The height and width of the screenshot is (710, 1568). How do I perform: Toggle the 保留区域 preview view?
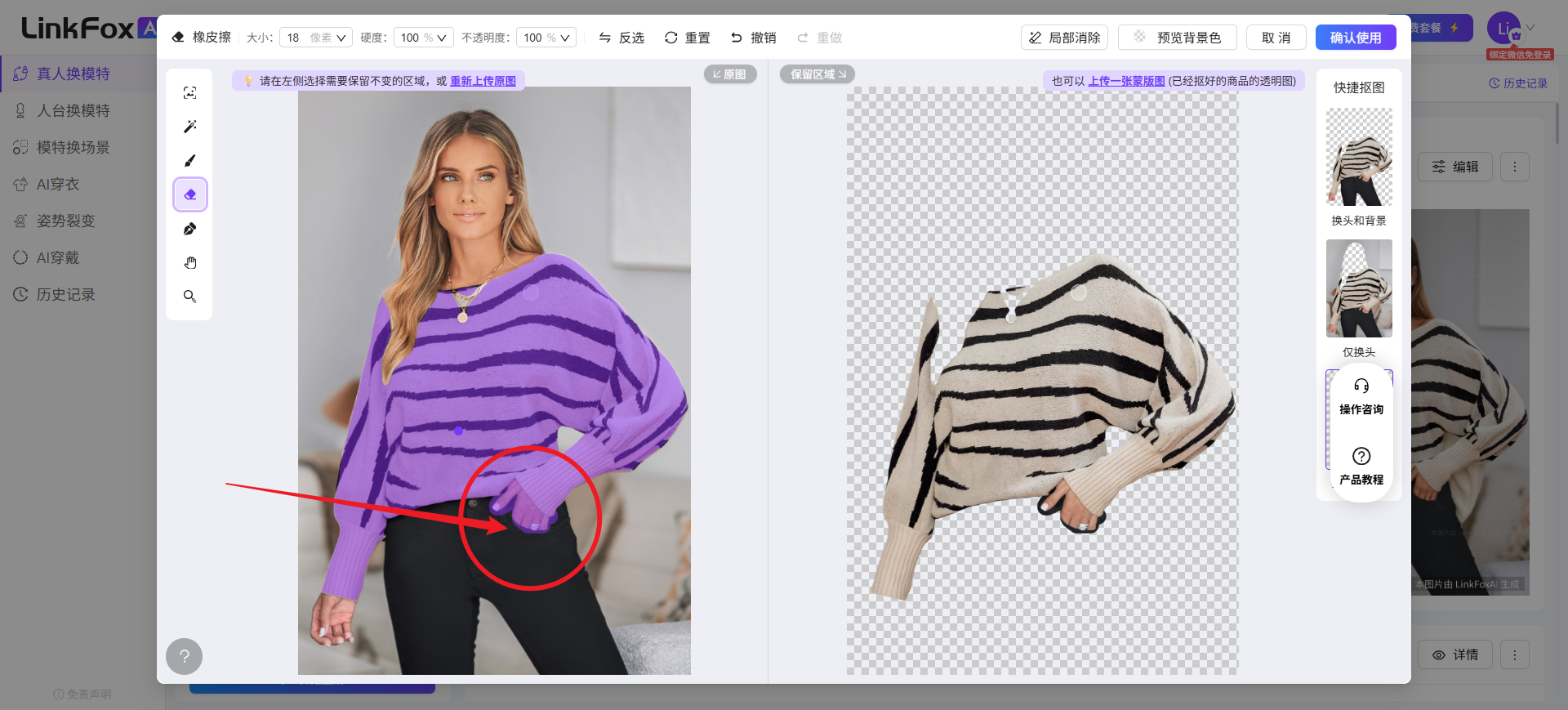(817, 74)
